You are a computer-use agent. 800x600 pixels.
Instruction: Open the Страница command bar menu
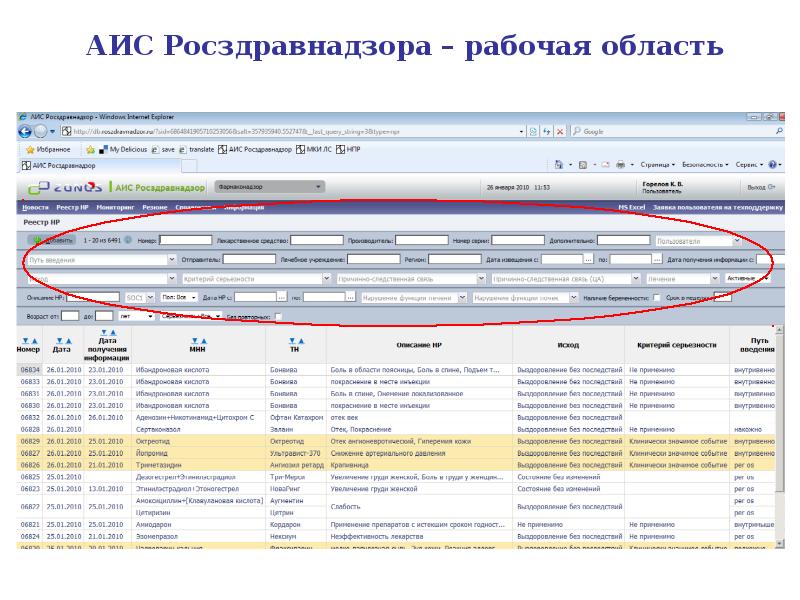tap(657, 165)
